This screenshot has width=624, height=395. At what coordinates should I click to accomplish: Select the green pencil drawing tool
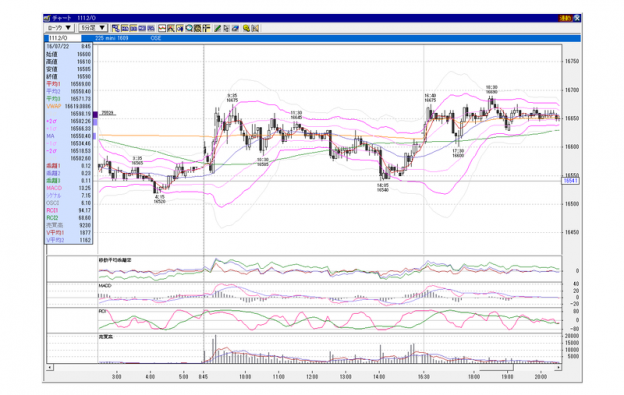point(217,28)
